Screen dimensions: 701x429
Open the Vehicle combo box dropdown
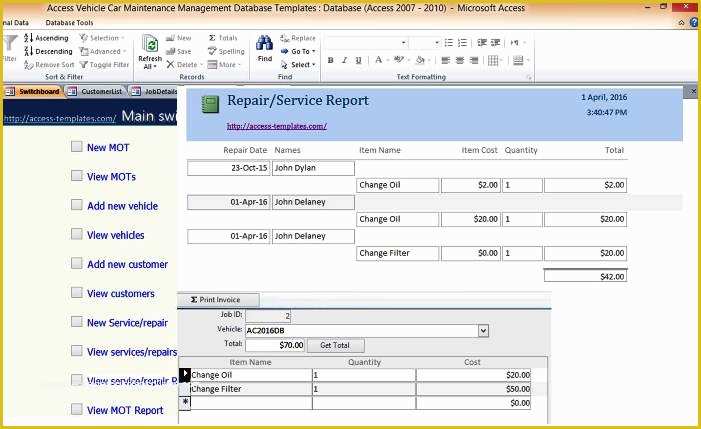[x=483, y=331]
